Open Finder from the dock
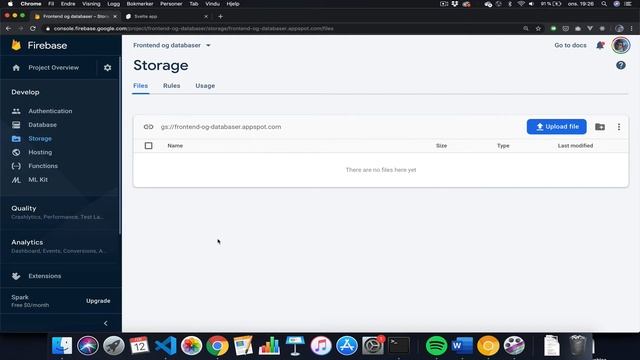 [62, 346]
